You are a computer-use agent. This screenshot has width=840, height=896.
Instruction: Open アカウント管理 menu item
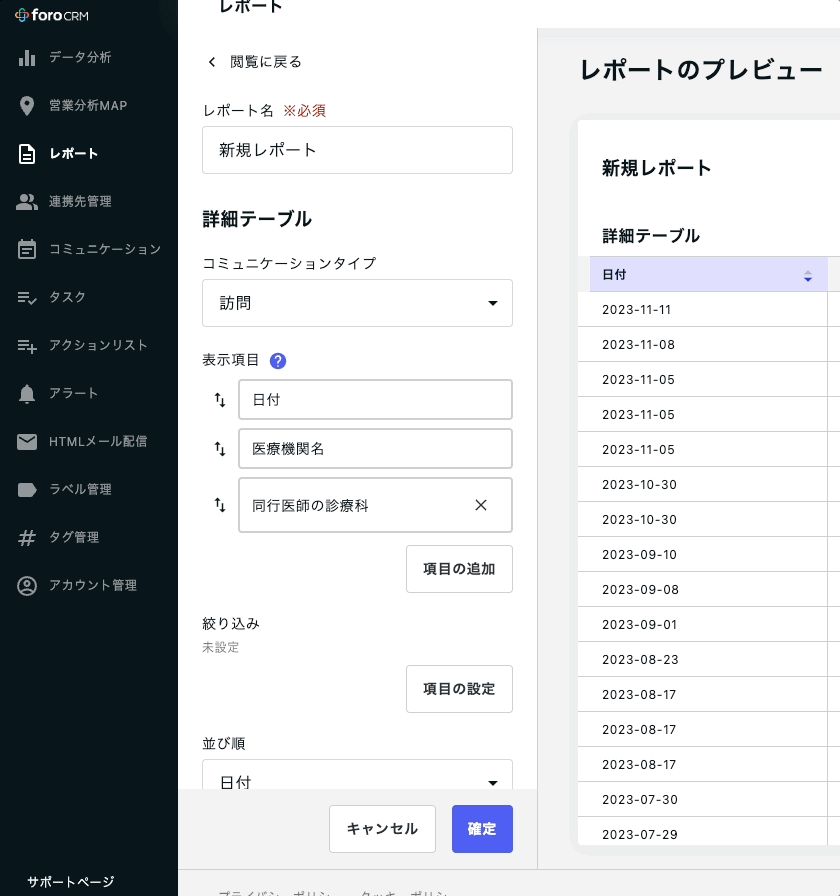tap(93, 585)
